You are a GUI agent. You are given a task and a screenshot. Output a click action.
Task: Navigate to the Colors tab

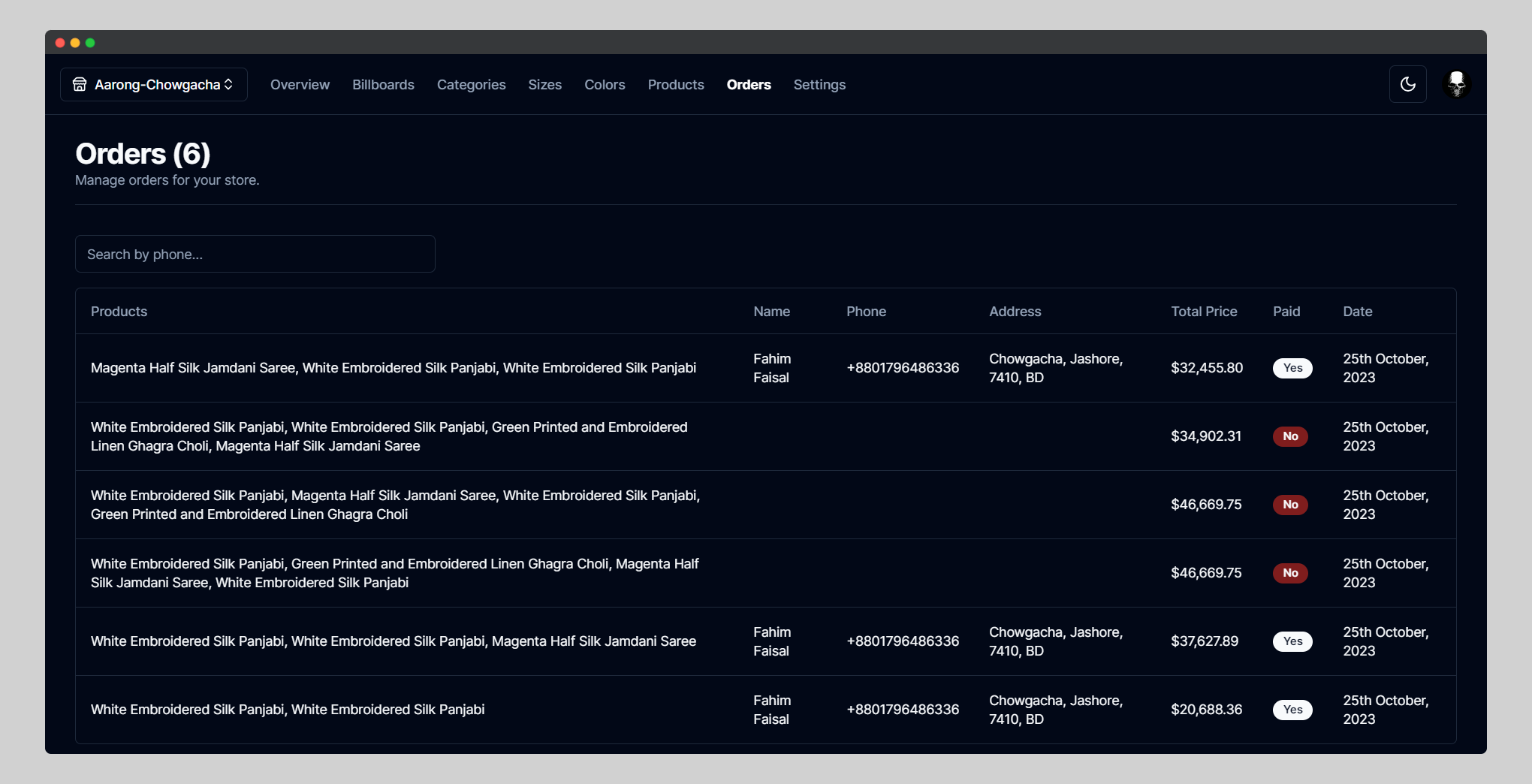pyautogui.click(x=605, y=85)
